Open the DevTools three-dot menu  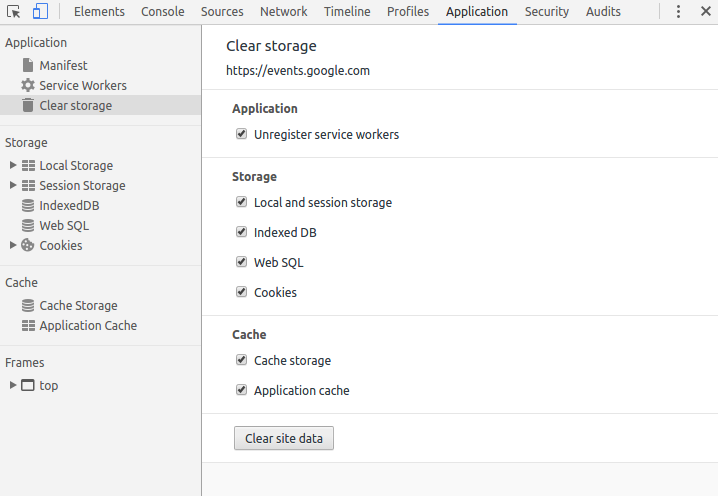[678, 12]
